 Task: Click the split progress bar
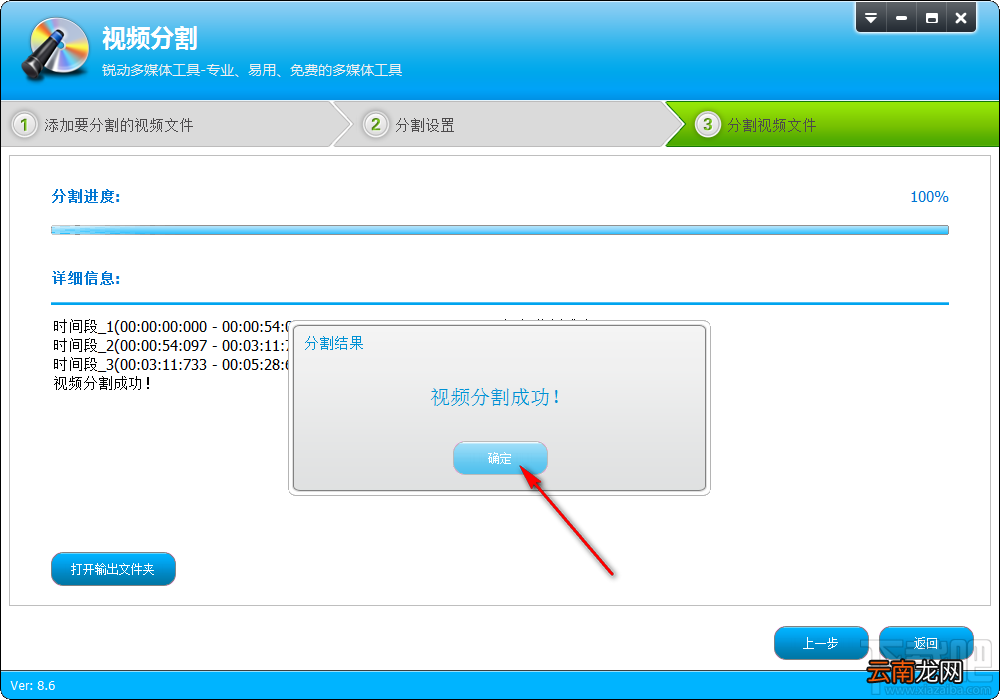500,230
